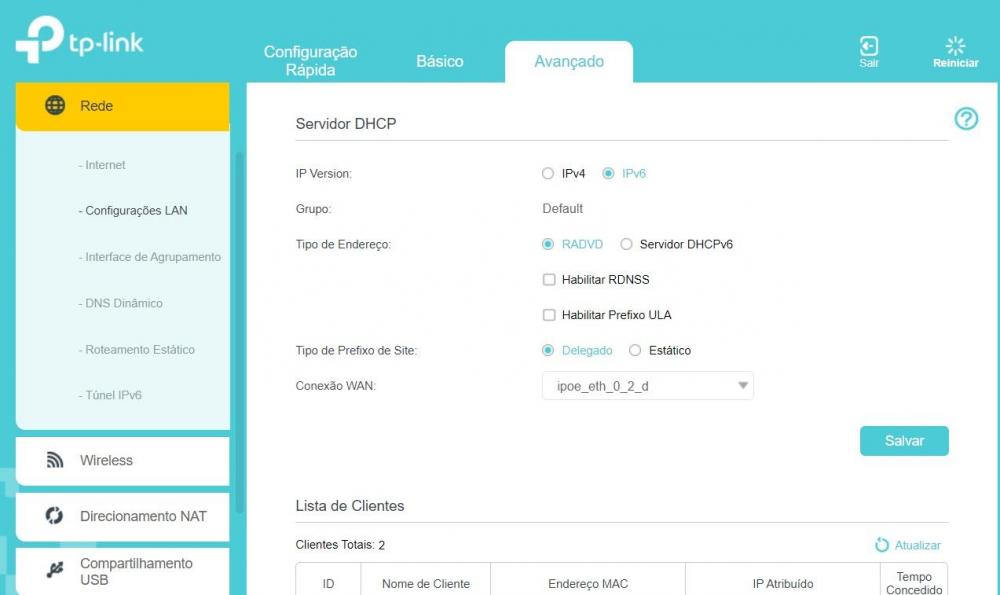Image resolution: width=1000 pixels, height=595 pixels.
Task: Open the Túnel IPv6 menu link
Action: click(x=113, y=396)
